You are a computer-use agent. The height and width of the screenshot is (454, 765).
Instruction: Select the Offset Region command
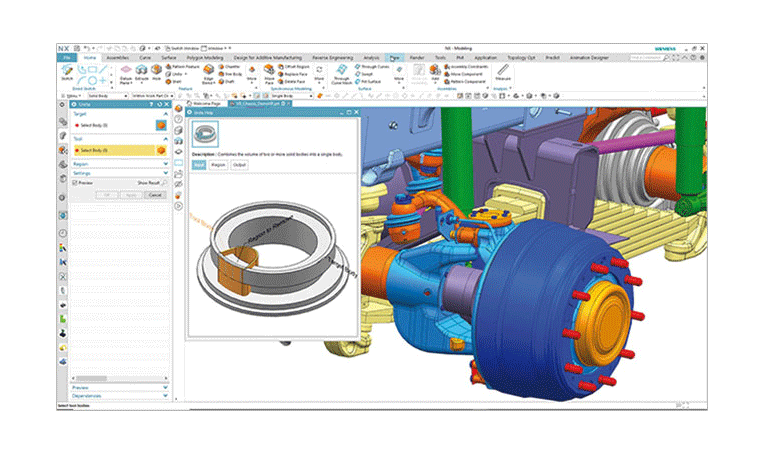coord(294,66)
